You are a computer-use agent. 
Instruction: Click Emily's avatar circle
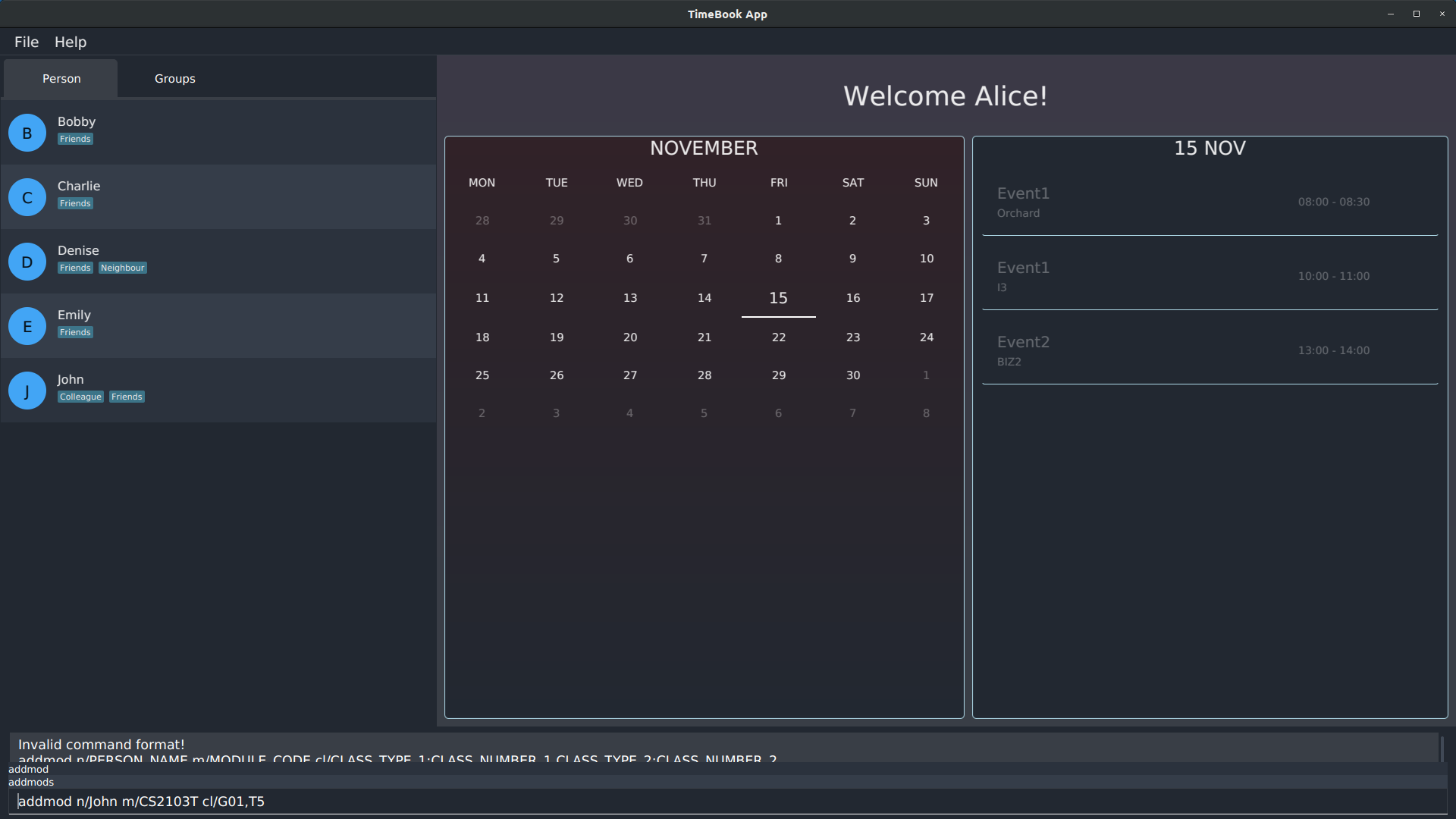pyautogui.click(x=27, y=326)
